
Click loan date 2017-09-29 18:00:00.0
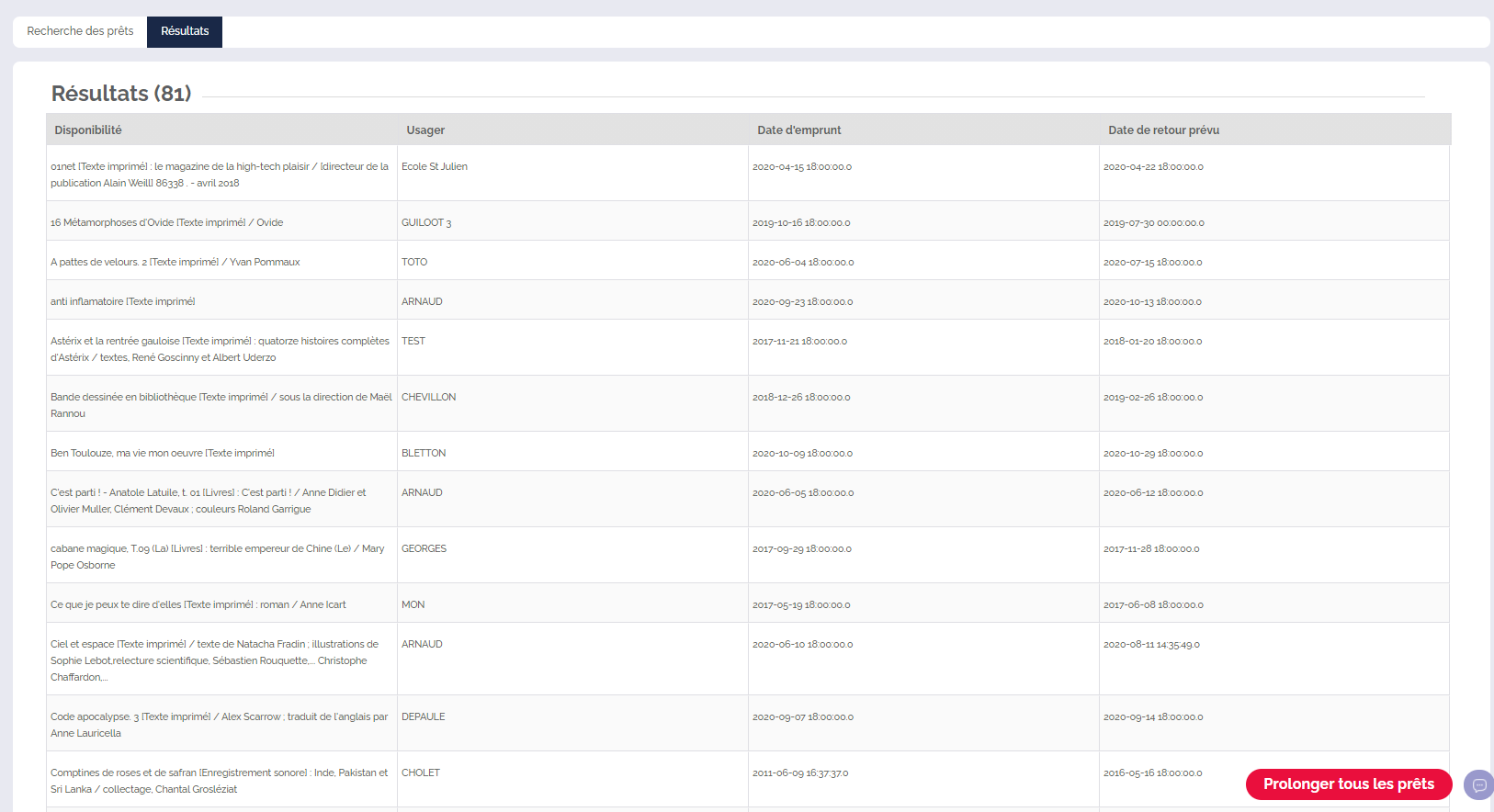click(x=802, y=548)
